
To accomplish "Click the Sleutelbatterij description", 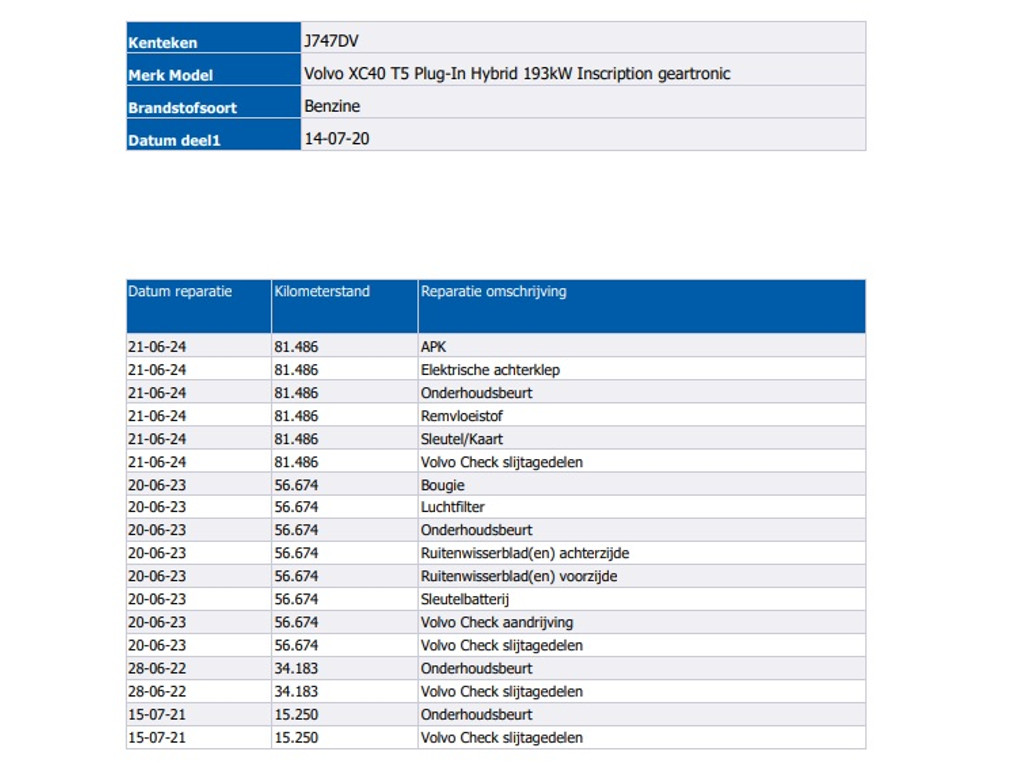I will pos(466,600).
